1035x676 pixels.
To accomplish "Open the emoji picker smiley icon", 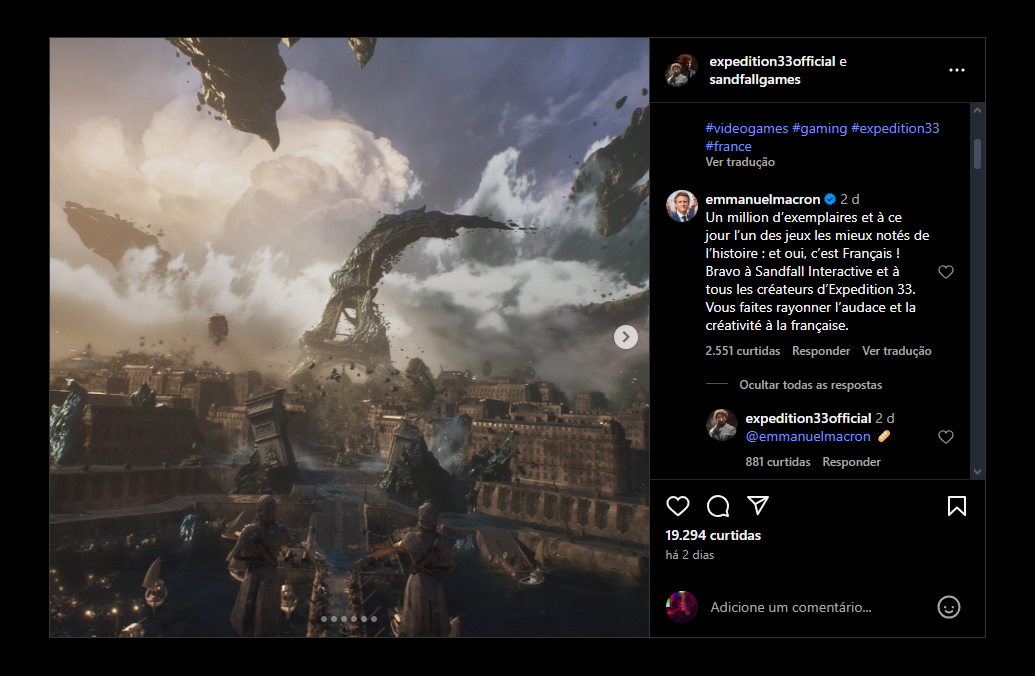I will pos(949,607).
